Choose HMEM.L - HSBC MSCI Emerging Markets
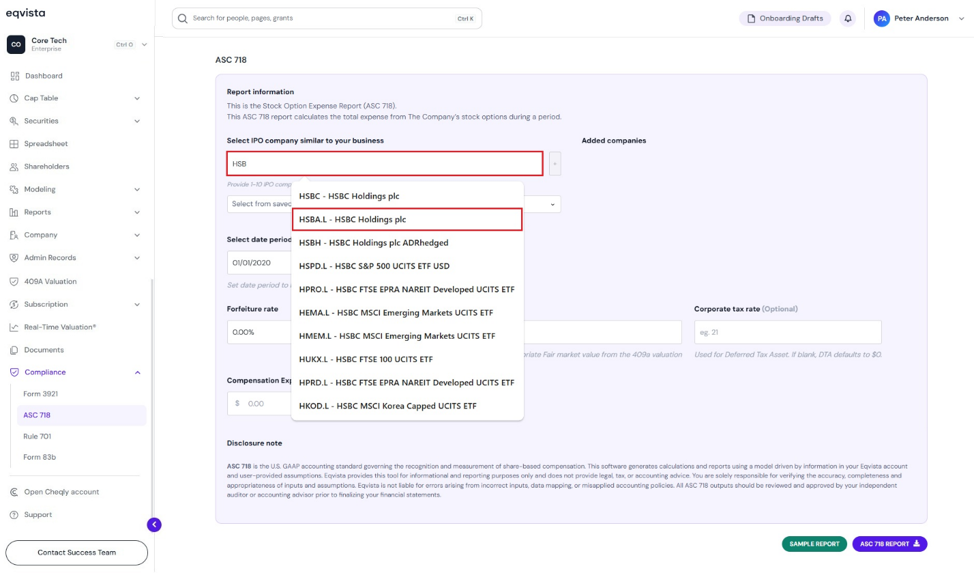The width and height of the screenshot is (974, 573). click(407, 336)
